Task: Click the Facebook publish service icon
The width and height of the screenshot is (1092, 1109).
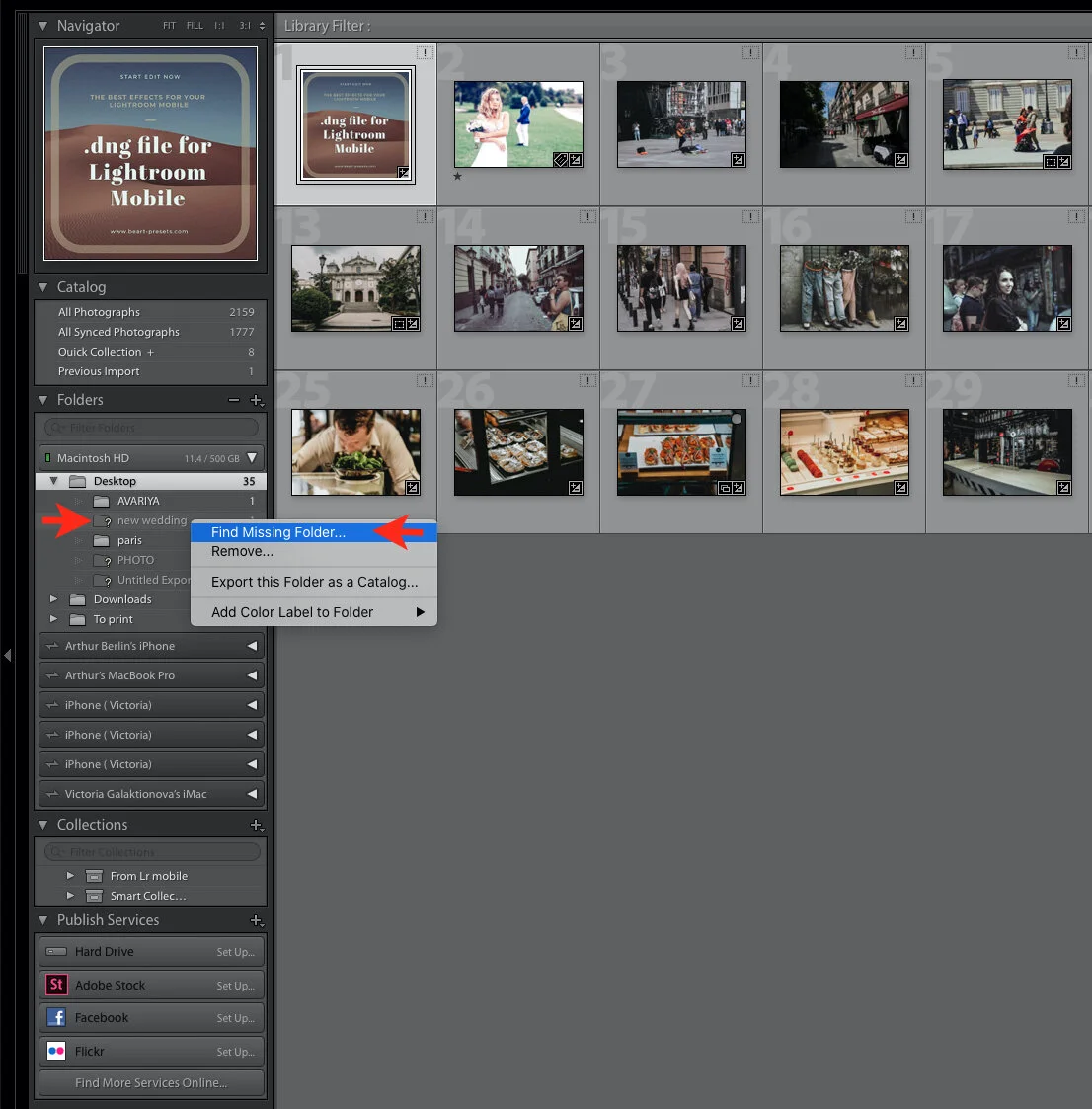Action: (x=56, y=1017)
